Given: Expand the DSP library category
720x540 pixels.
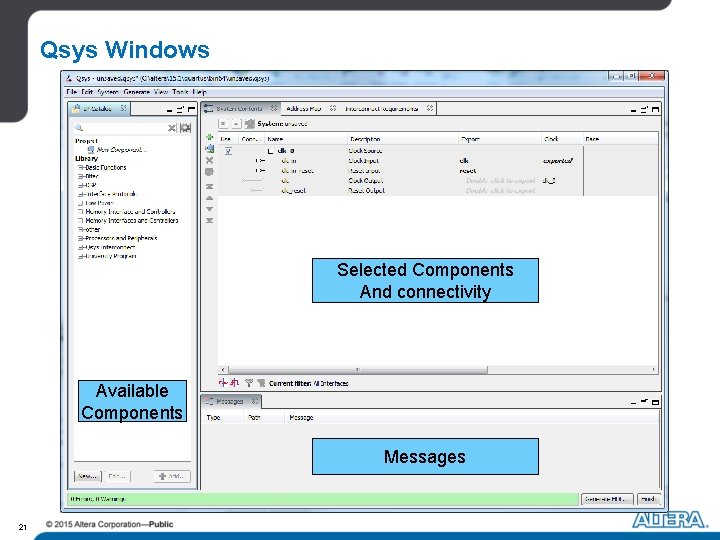Looking at the screenshot, I should click(x=80, y=185).
